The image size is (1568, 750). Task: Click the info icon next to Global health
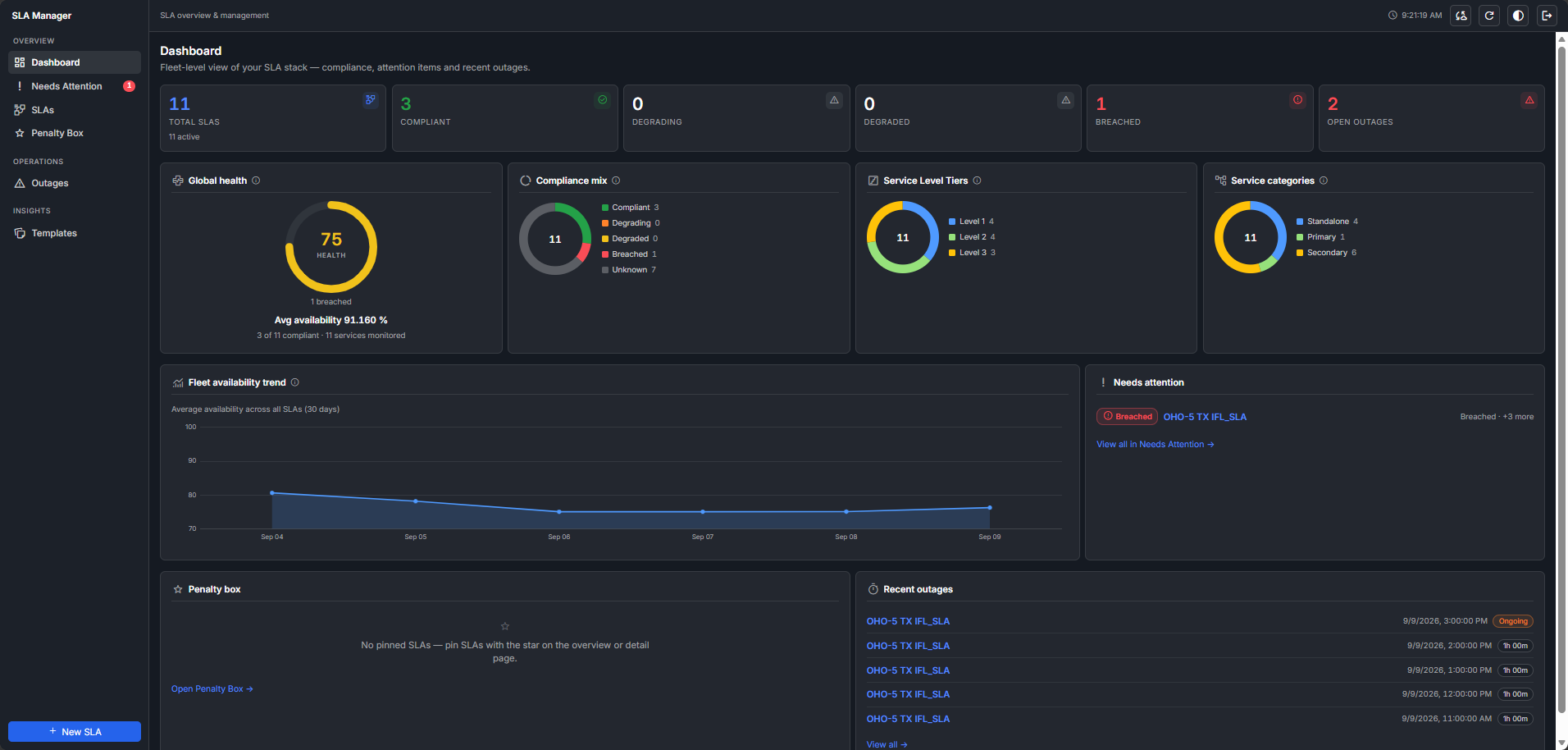point(256,181)
